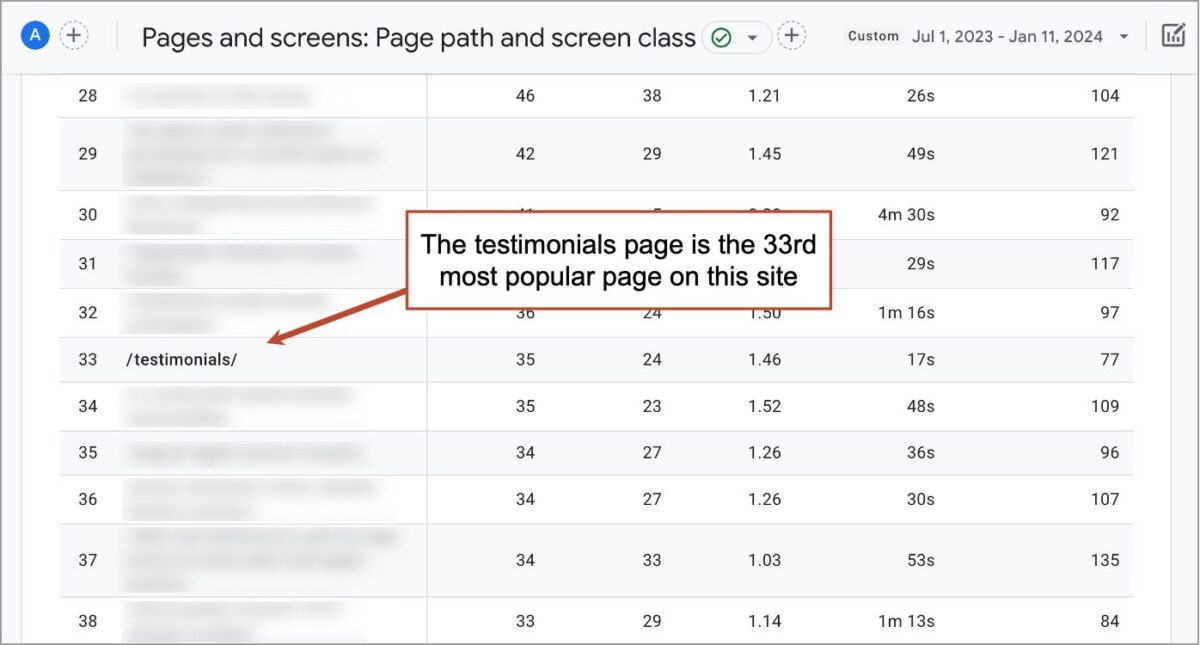Screen dimensions: 1200x645
Task: Click the 4m 30s engagement cell in row 30
Action: 908,214
